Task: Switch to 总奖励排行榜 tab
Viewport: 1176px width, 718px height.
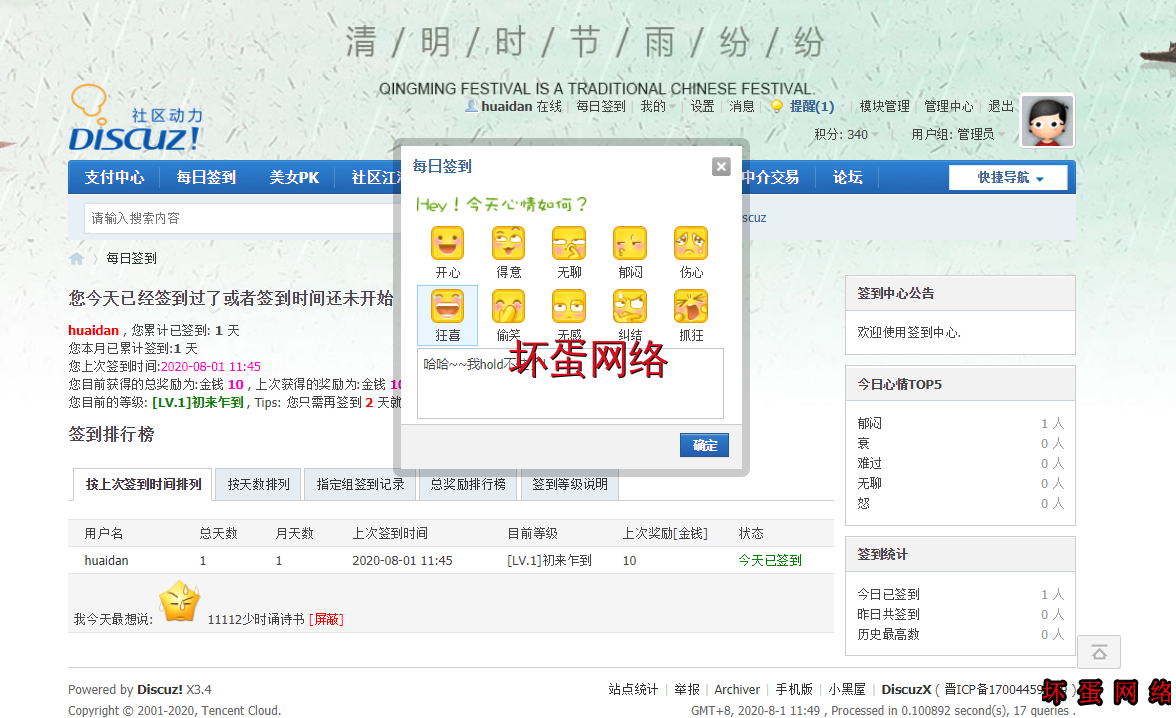Action: pos(468,485)
